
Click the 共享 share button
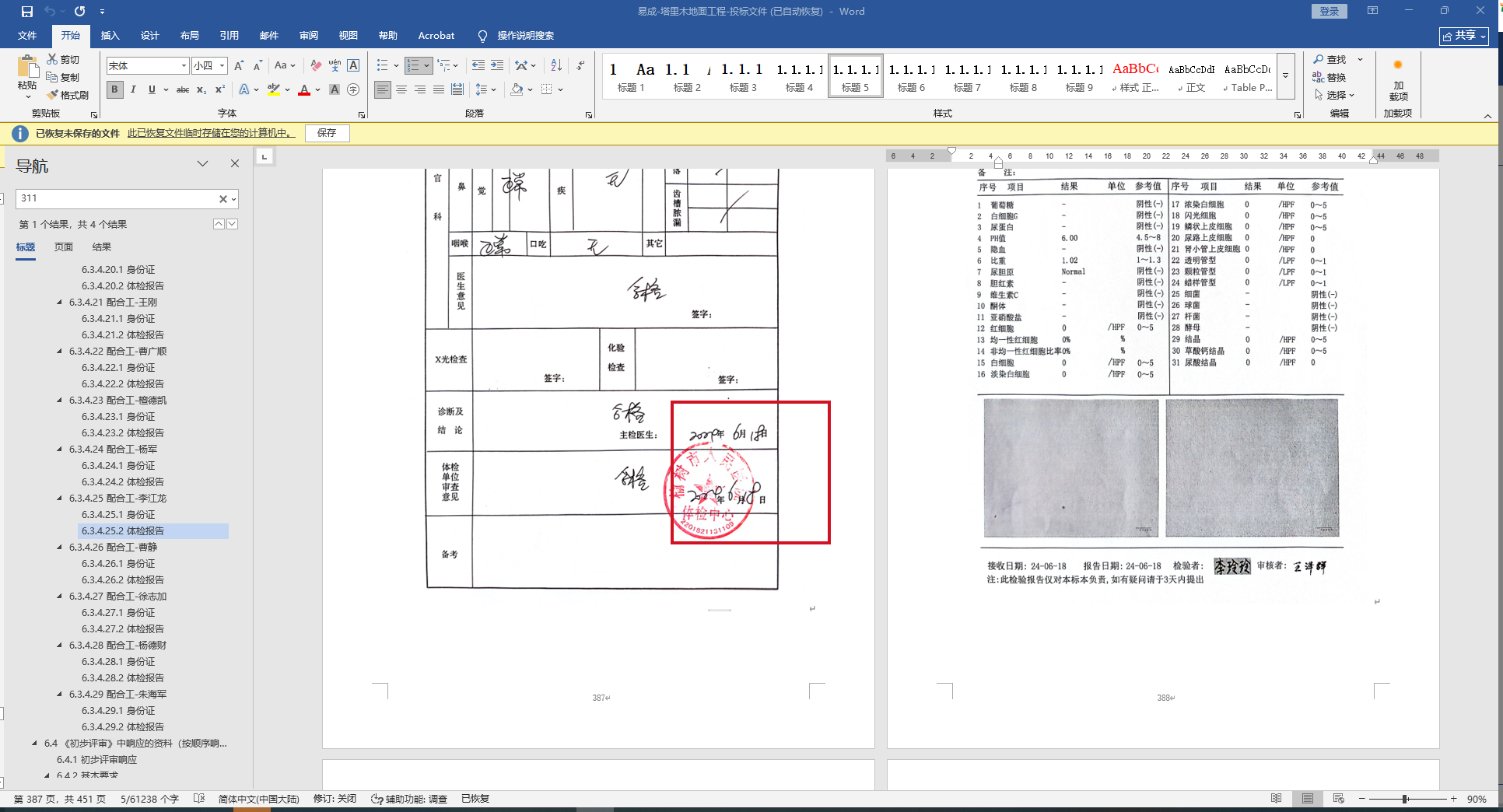click(1464, 36)
